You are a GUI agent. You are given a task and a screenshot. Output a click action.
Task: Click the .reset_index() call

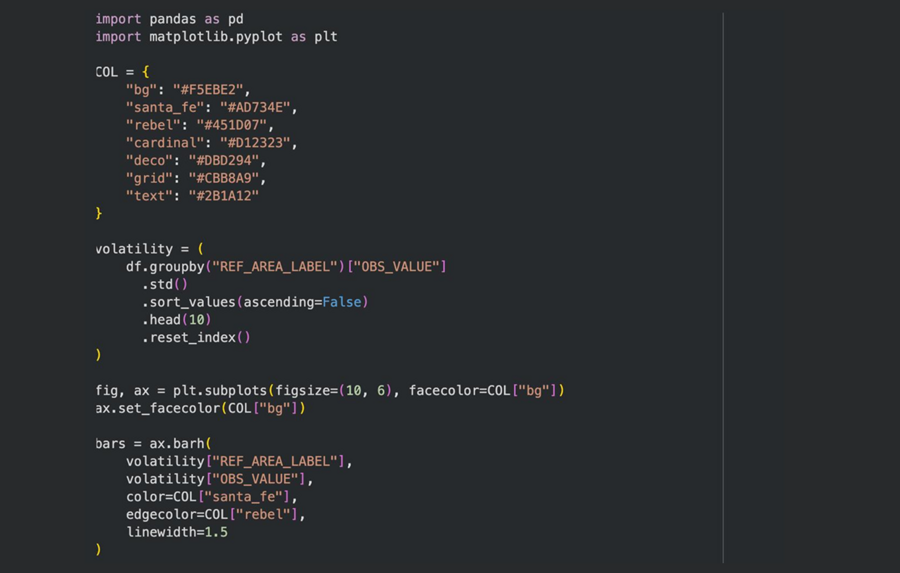pos(196,337)
